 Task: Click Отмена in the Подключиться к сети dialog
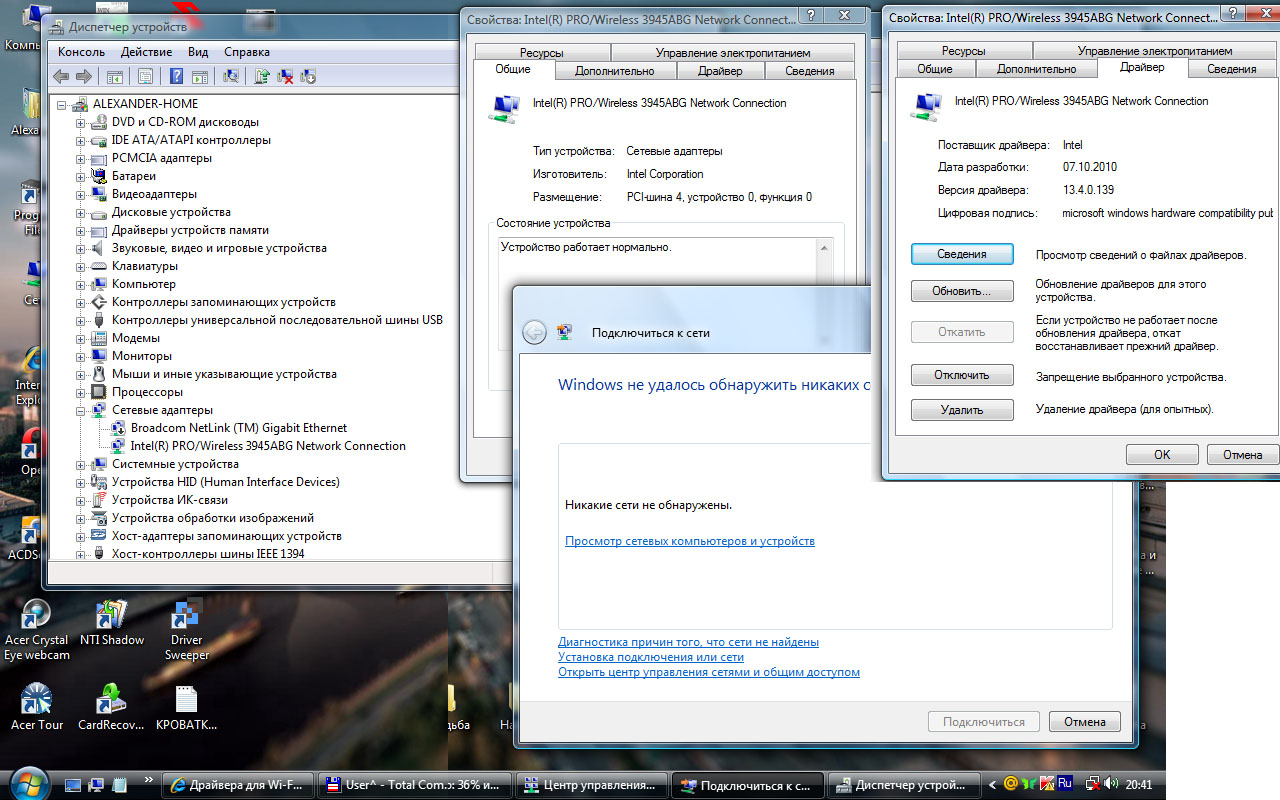1084,722
